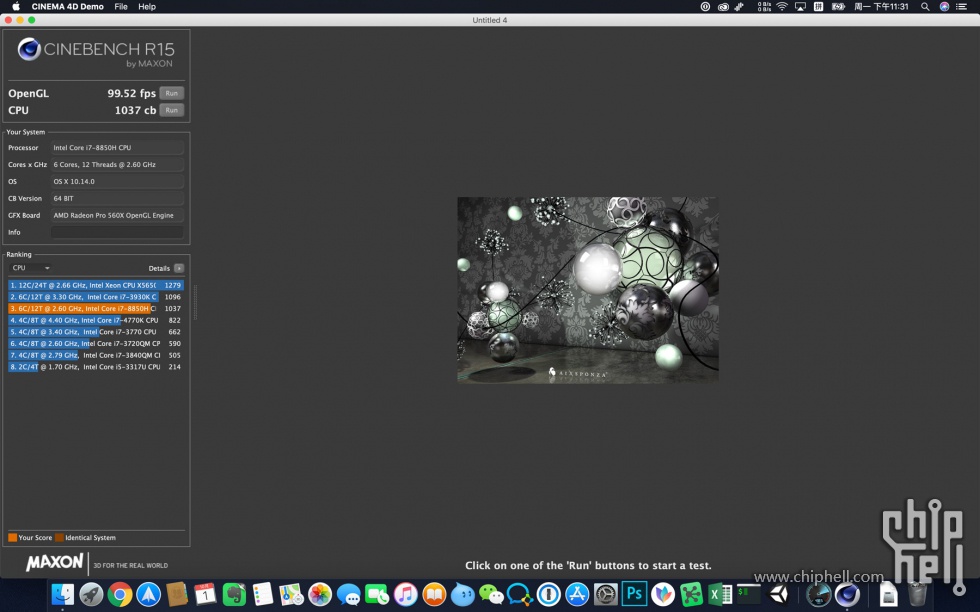
Task: Open Maps from the dock
Action: (x=291, y=594)
